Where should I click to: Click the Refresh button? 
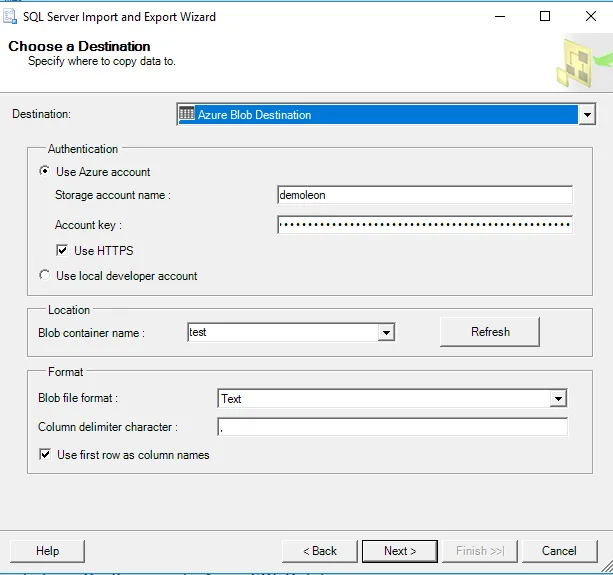coord(490,332)
